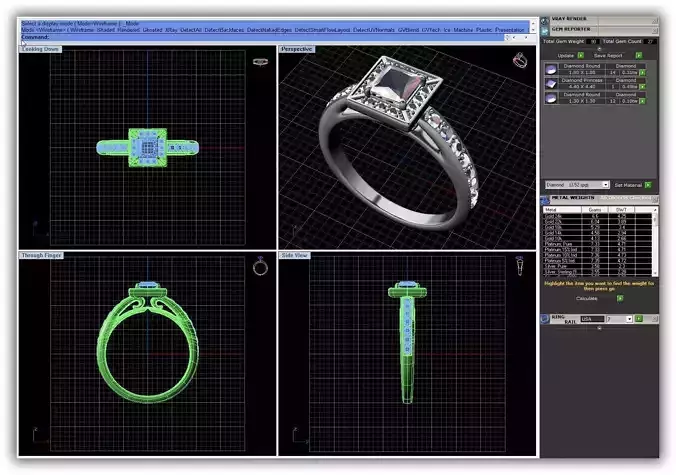676x475 pixels.
Task: Choose Machine display mode option
Action: (x=463, y=30)
